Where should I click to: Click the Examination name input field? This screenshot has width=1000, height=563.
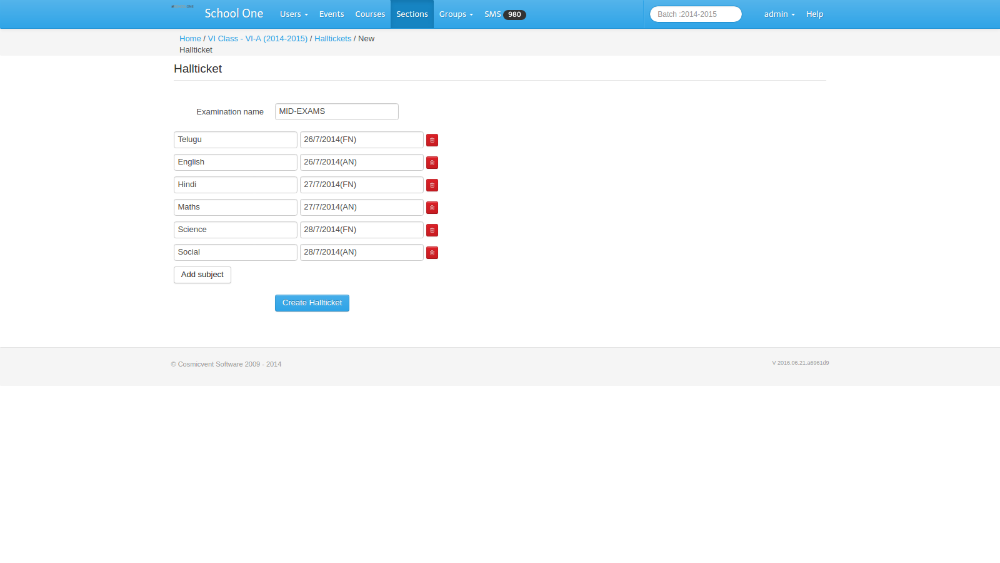[x=336, y=112]
